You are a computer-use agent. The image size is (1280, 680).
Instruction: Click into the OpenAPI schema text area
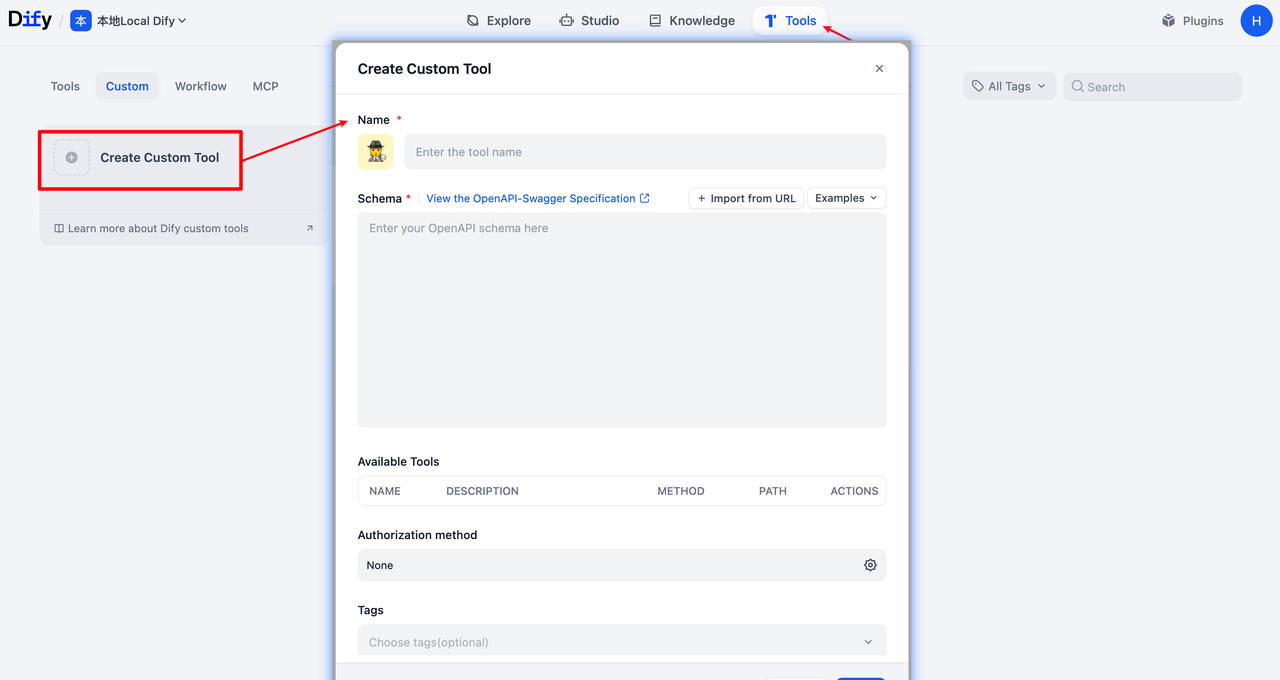(x=621, y=320)
